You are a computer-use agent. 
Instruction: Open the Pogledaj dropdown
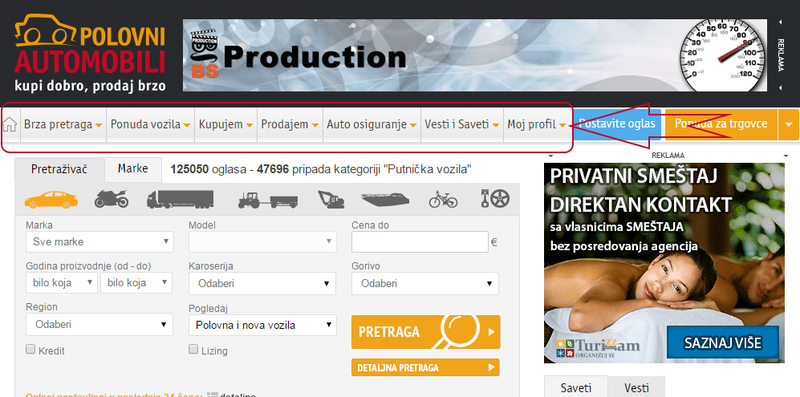262,325
